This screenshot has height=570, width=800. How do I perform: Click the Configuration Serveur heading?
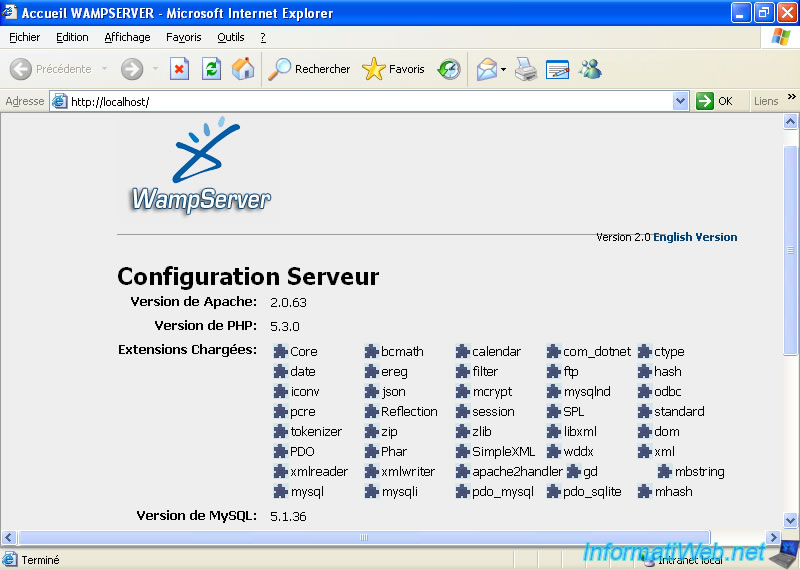[248, 276]
